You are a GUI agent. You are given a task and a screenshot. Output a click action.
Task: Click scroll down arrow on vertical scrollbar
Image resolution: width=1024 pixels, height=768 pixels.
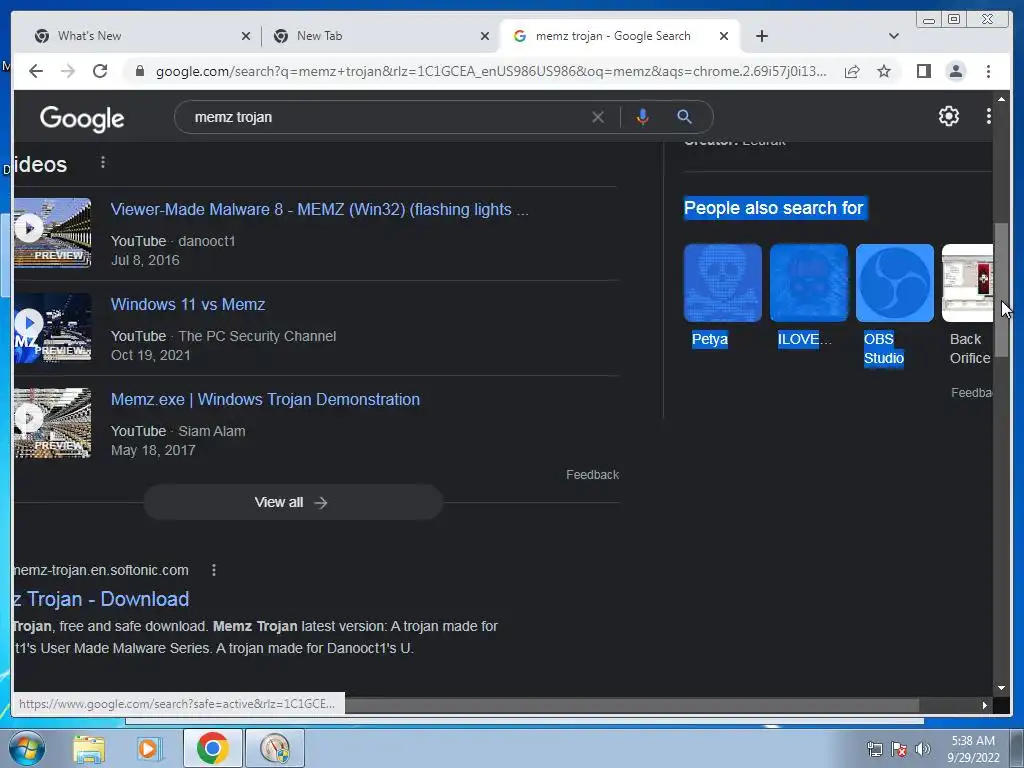[x=1001, y=688]
